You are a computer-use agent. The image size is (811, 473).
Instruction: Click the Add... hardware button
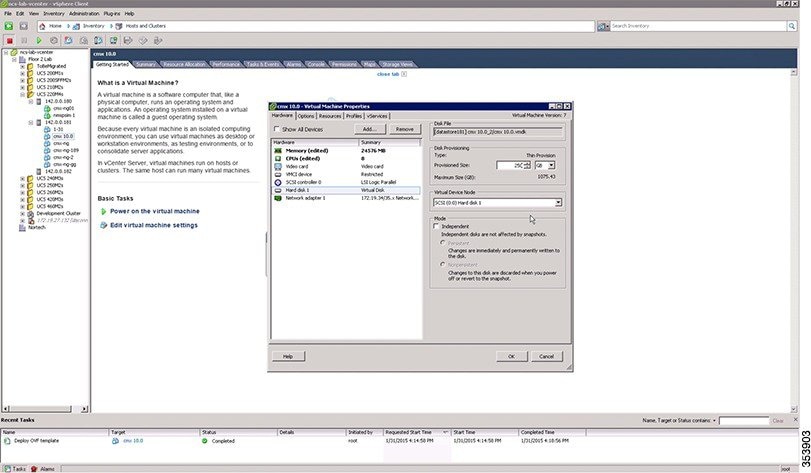tap(369, 130)
